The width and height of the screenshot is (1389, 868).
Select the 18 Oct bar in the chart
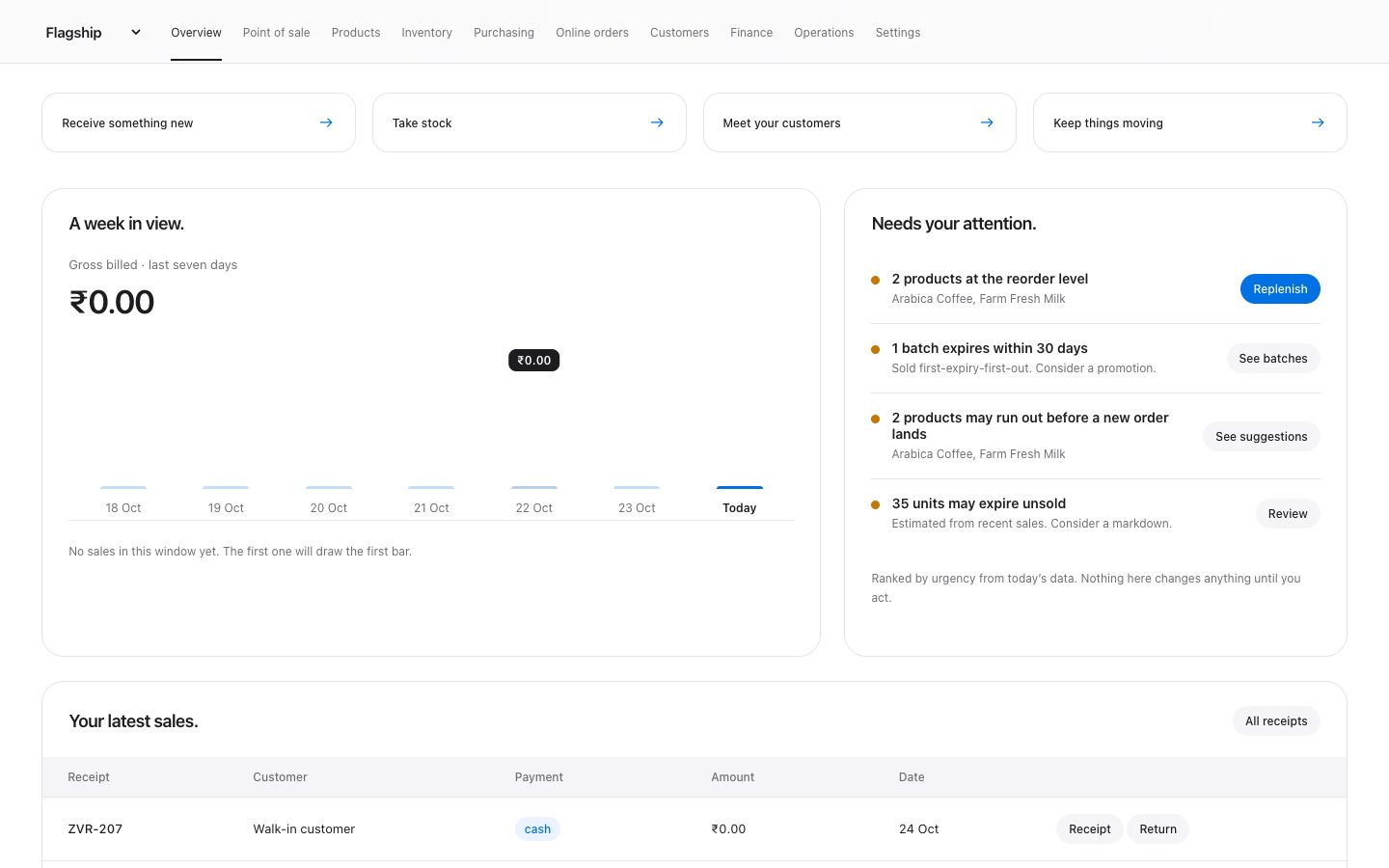point(123,488)
